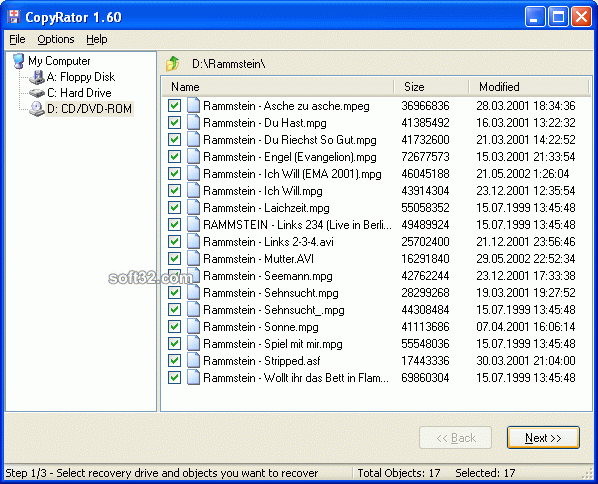Click the 'Total Objects: 17' status entry

pos(399,473)
